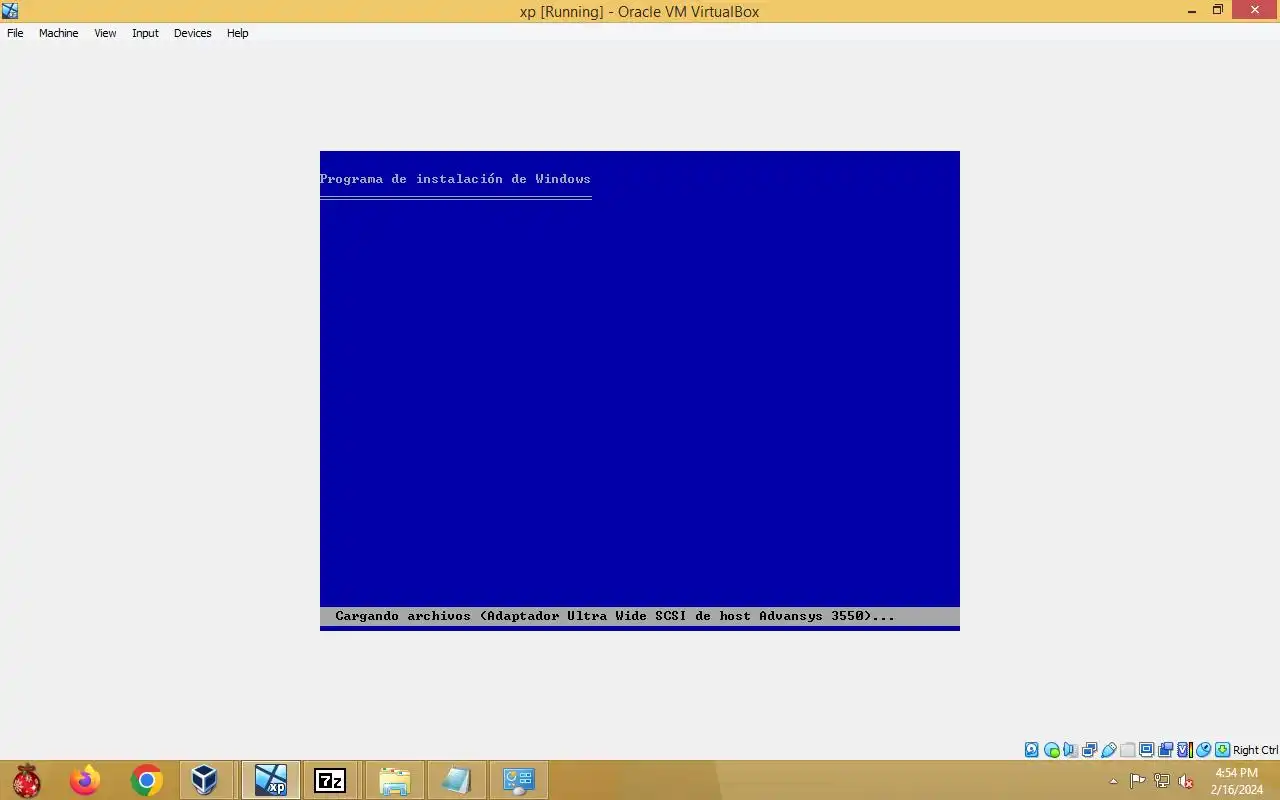Open the File menu
The height and width of the screenshot is (800, 1280).
click(x=15, y=33)
